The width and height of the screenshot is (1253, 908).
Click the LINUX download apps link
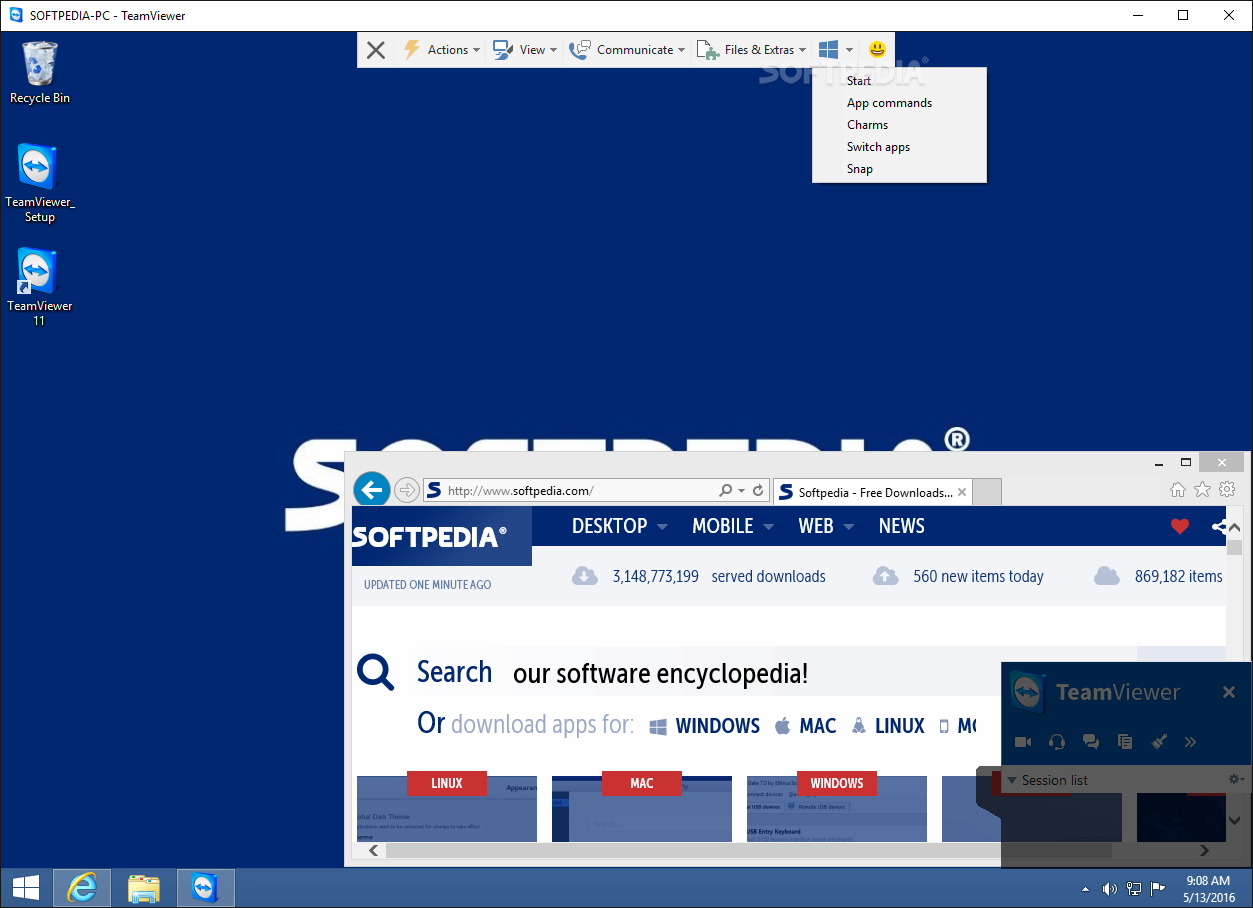tap(888, 726)
